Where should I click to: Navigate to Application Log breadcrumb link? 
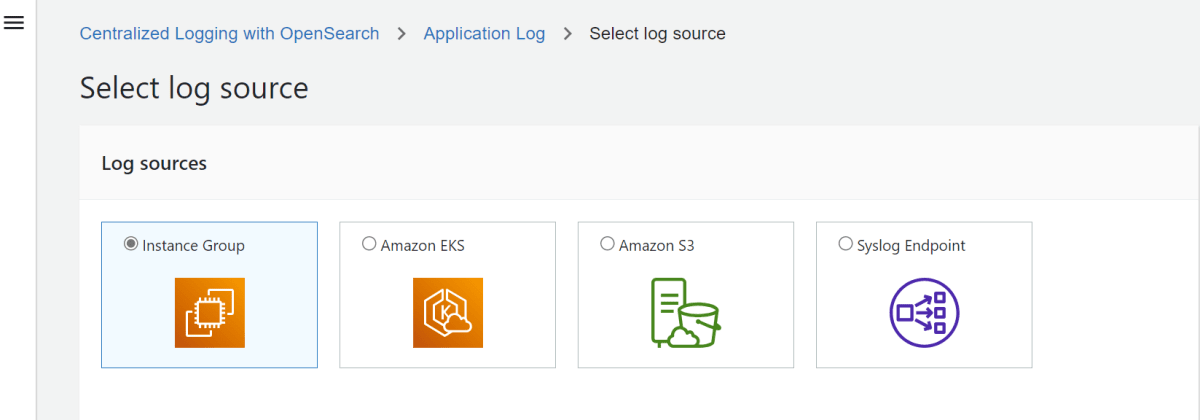484,34
